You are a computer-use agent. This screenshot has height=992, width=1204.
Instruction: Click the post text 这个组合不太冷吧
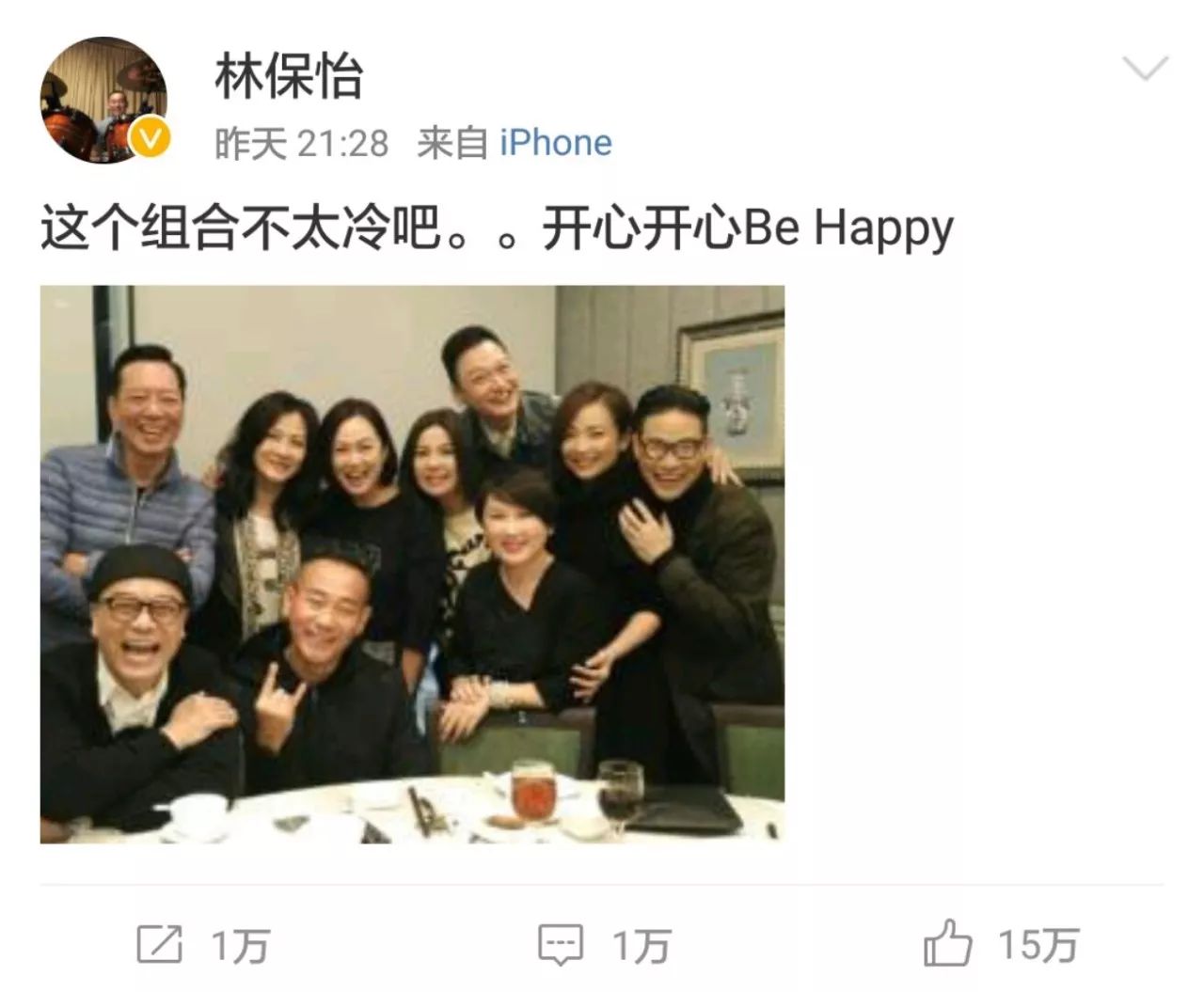241,228
